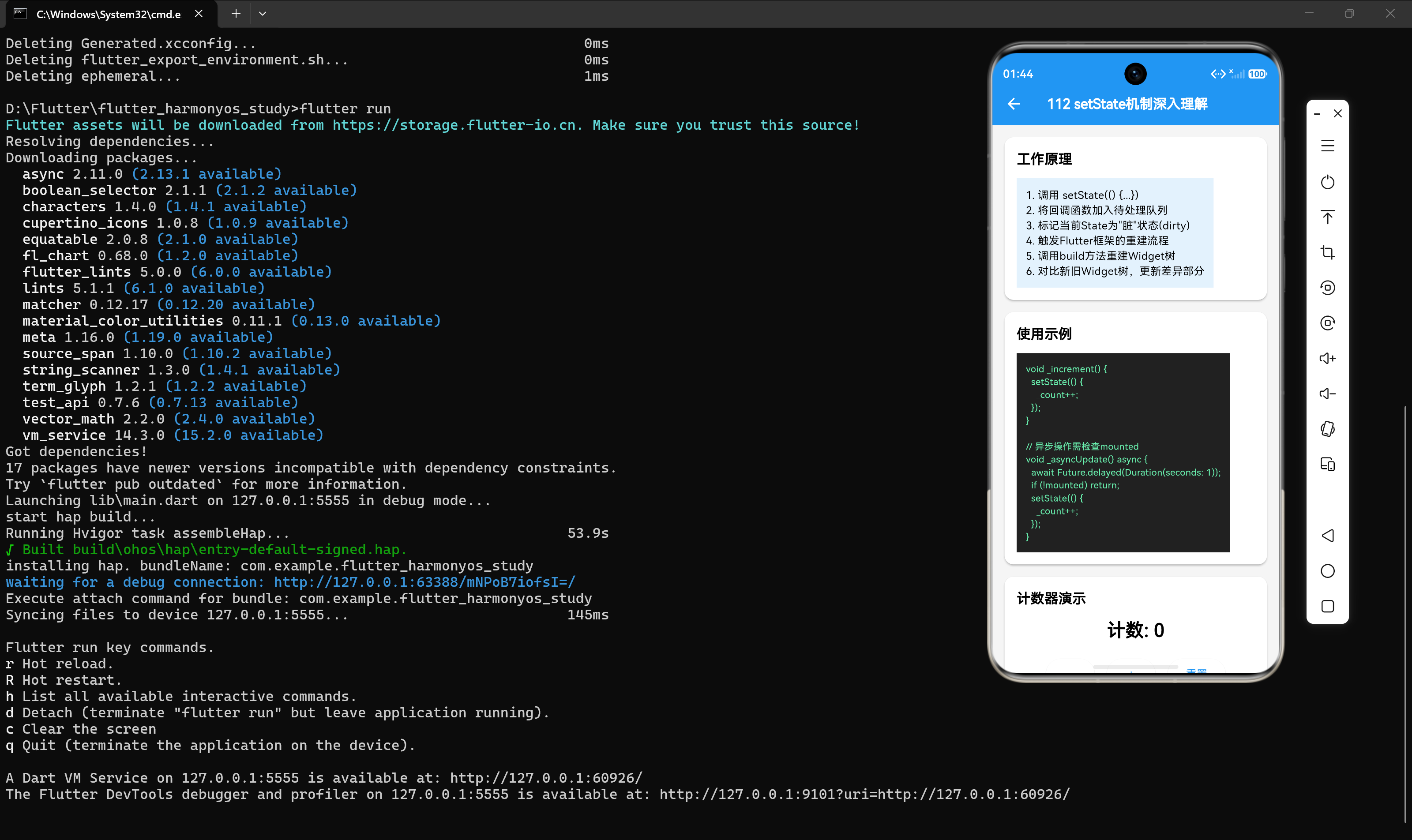
Task: Close the terminal window
Action: [1390, 14]
